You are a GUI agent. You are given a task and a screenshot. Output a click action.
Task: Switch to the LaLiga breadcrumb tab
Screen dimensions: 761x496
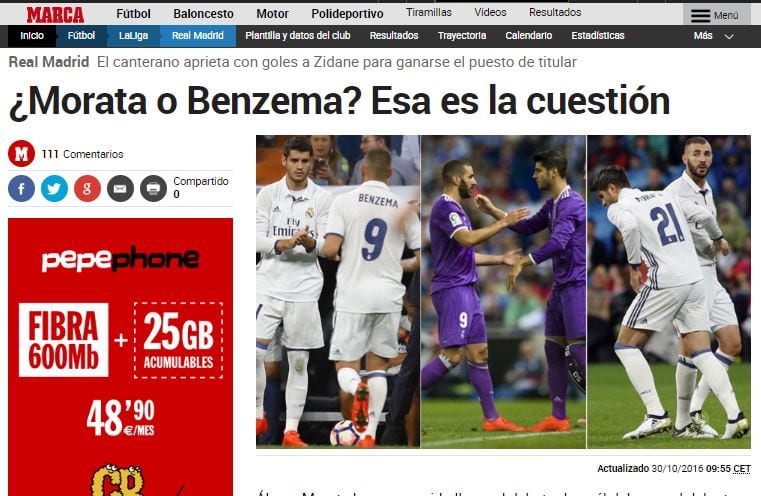pyautogui.click(x=133, y=36)
